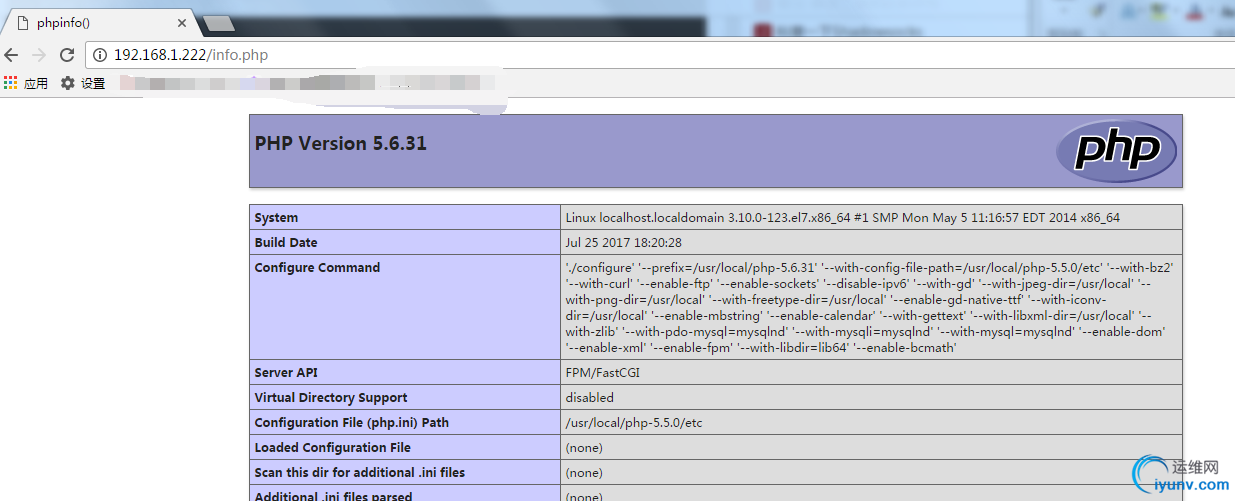Click the browser back arrow

pyautogui.click(x=11, y=55)
